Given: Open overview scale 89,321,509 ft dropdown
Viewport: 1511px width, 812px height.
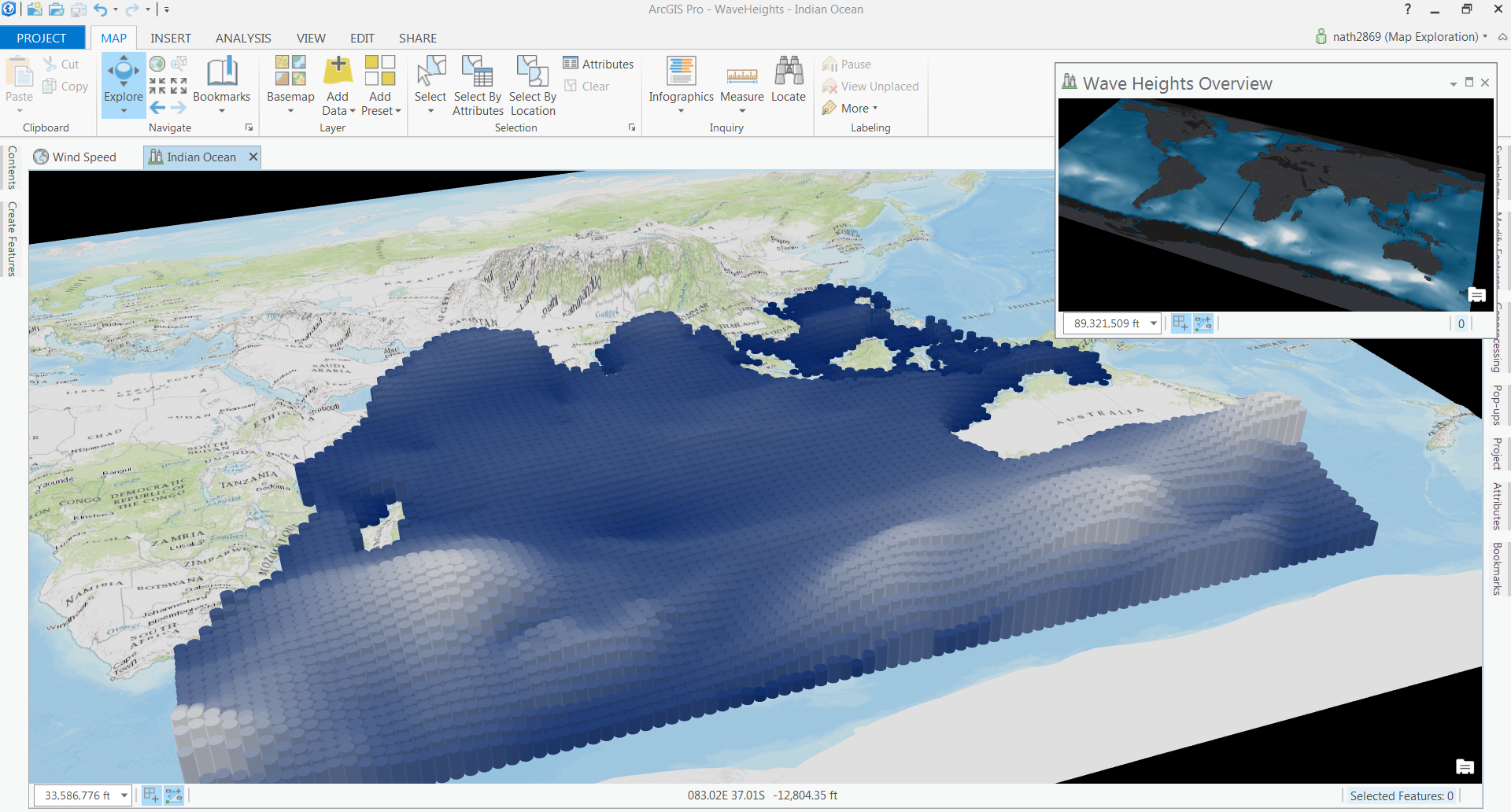Looking at the screenshot, I should [1153, 323].
